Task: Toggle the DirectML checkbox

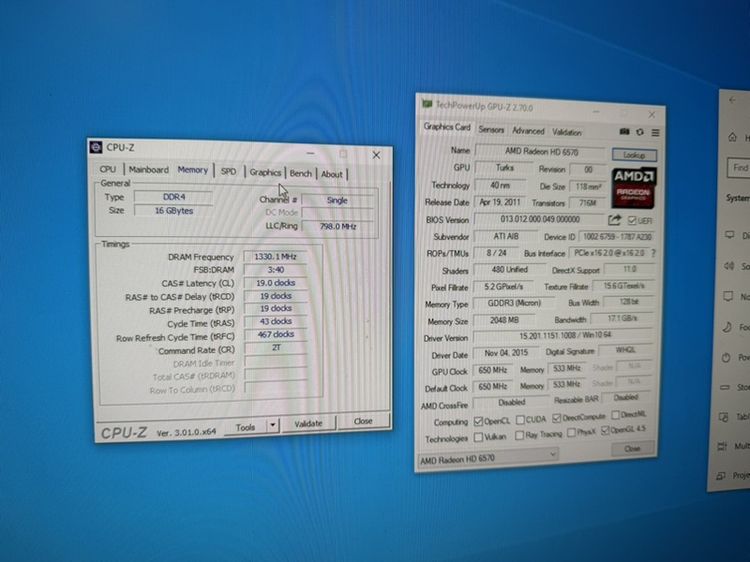Action: 616,415
